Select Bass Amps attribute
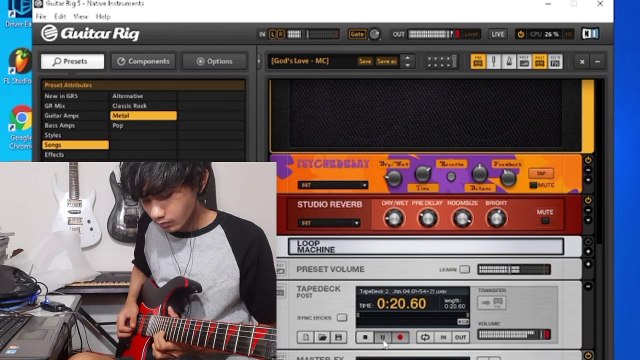The width and height of the screenshot is (640, 360). [x=76, y=125]
